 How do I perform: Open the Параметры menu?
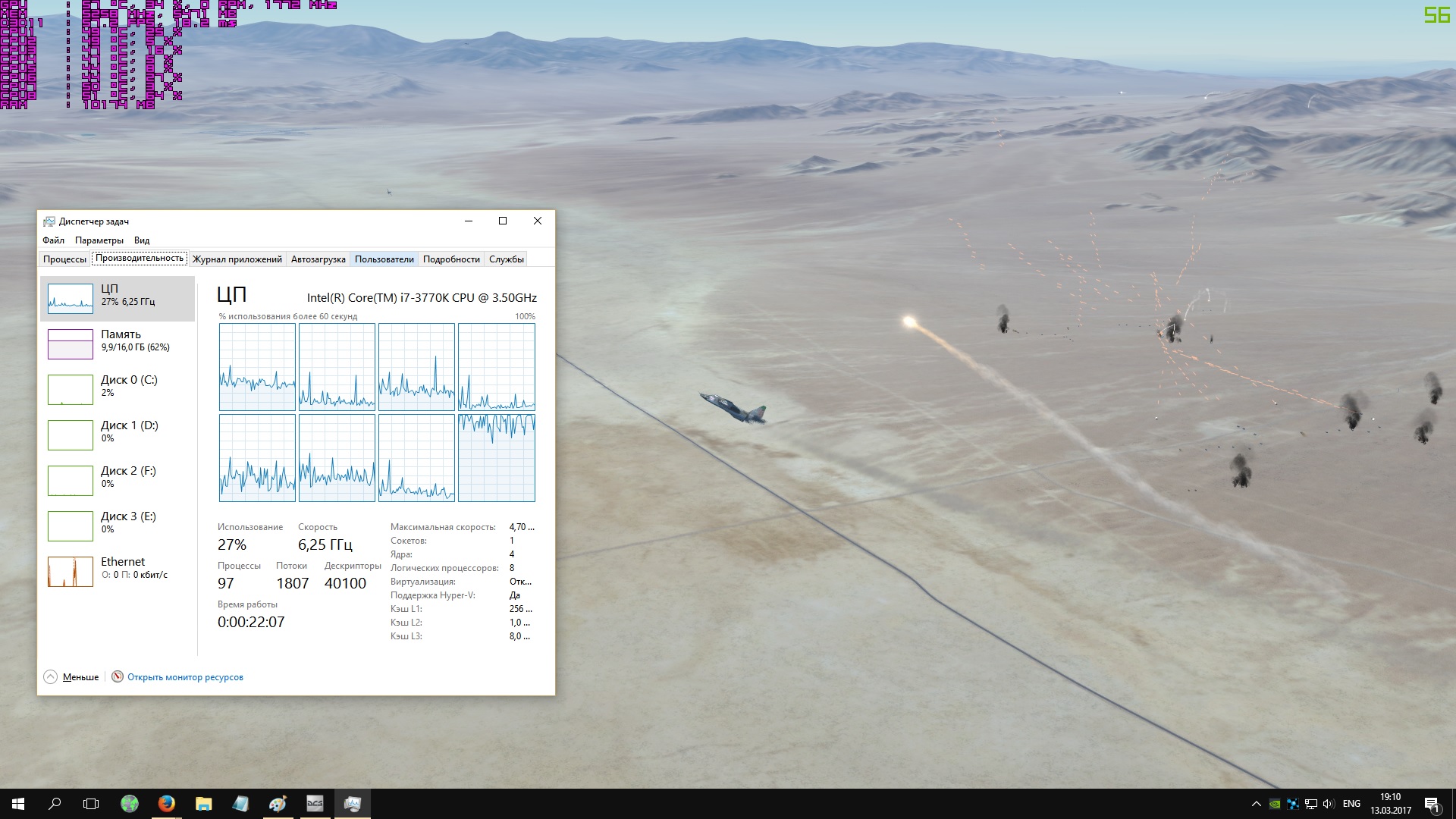click(99, 240)
